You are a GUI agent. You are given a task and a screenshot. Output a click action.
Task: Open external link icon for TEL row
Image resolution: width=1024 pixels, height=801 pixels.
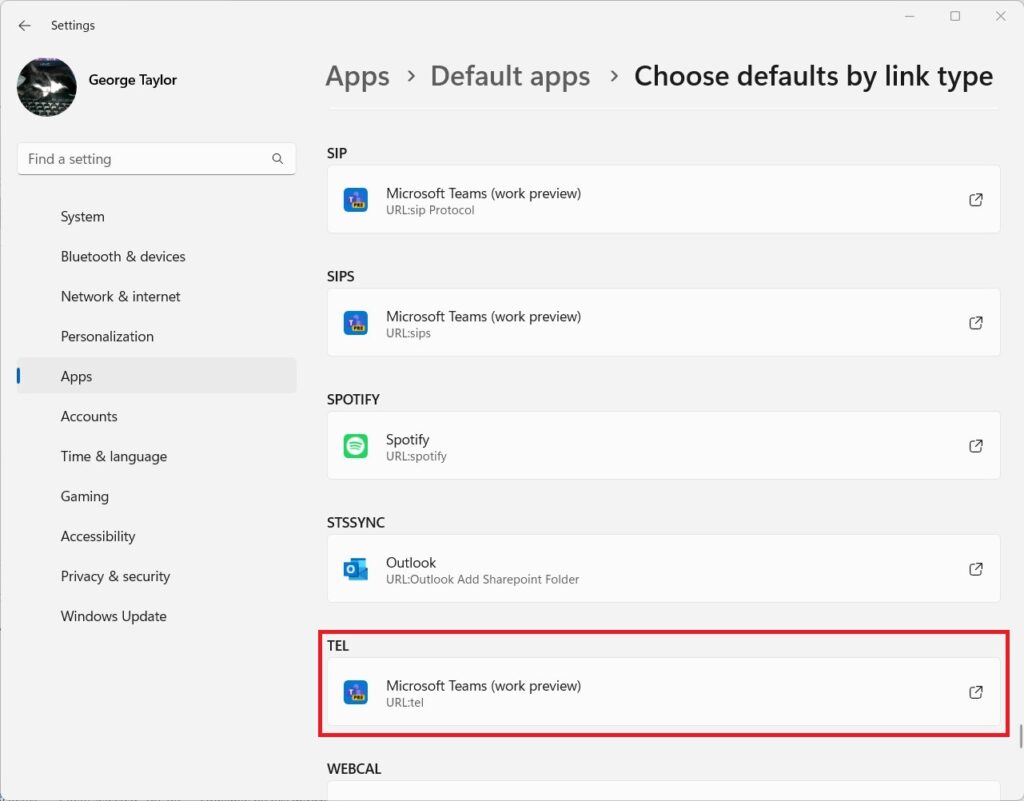coord(976,692)
